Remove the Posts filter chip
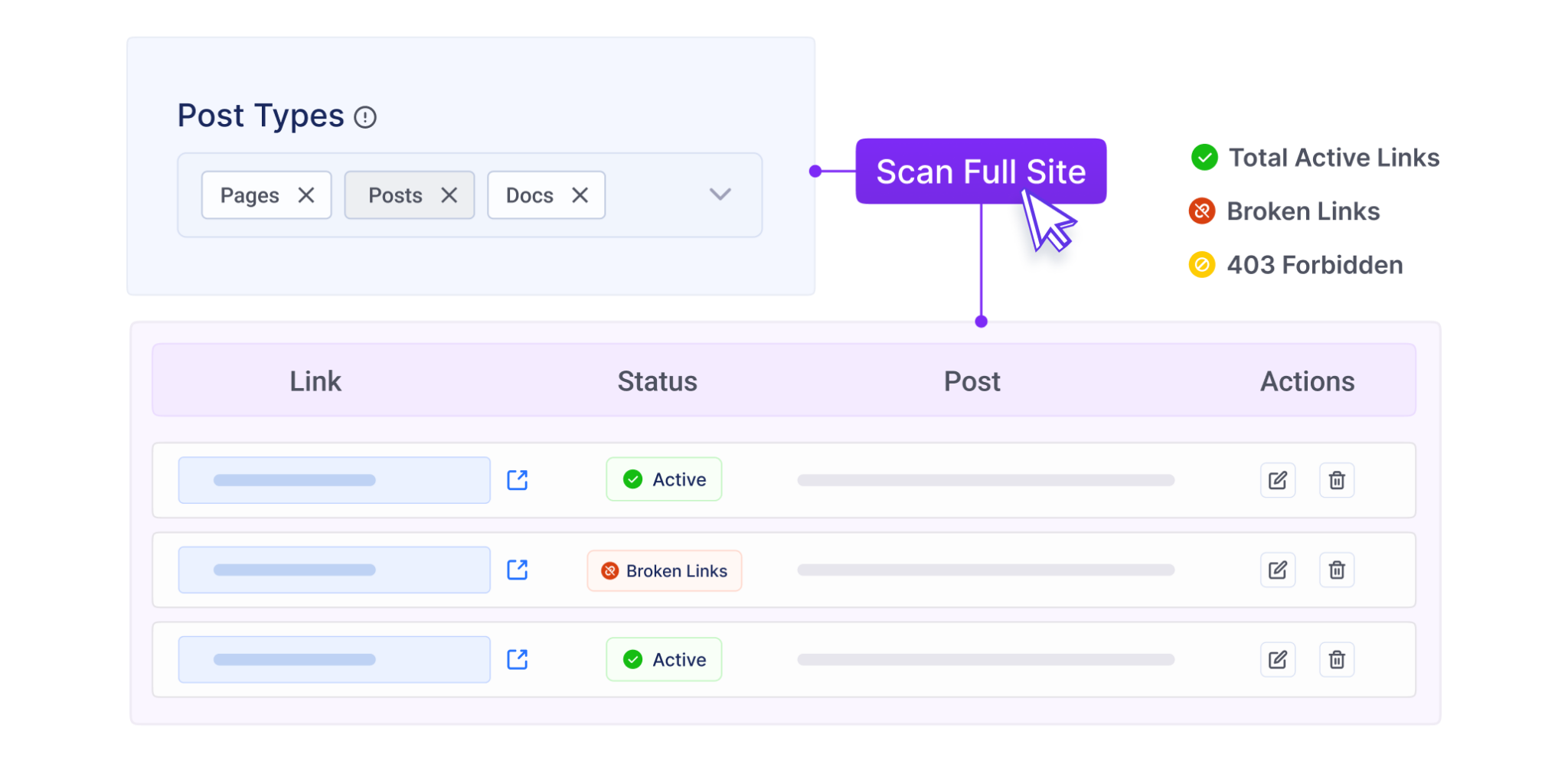Image resolution: width=1568 pixels, height=761 pixels. 449,195
